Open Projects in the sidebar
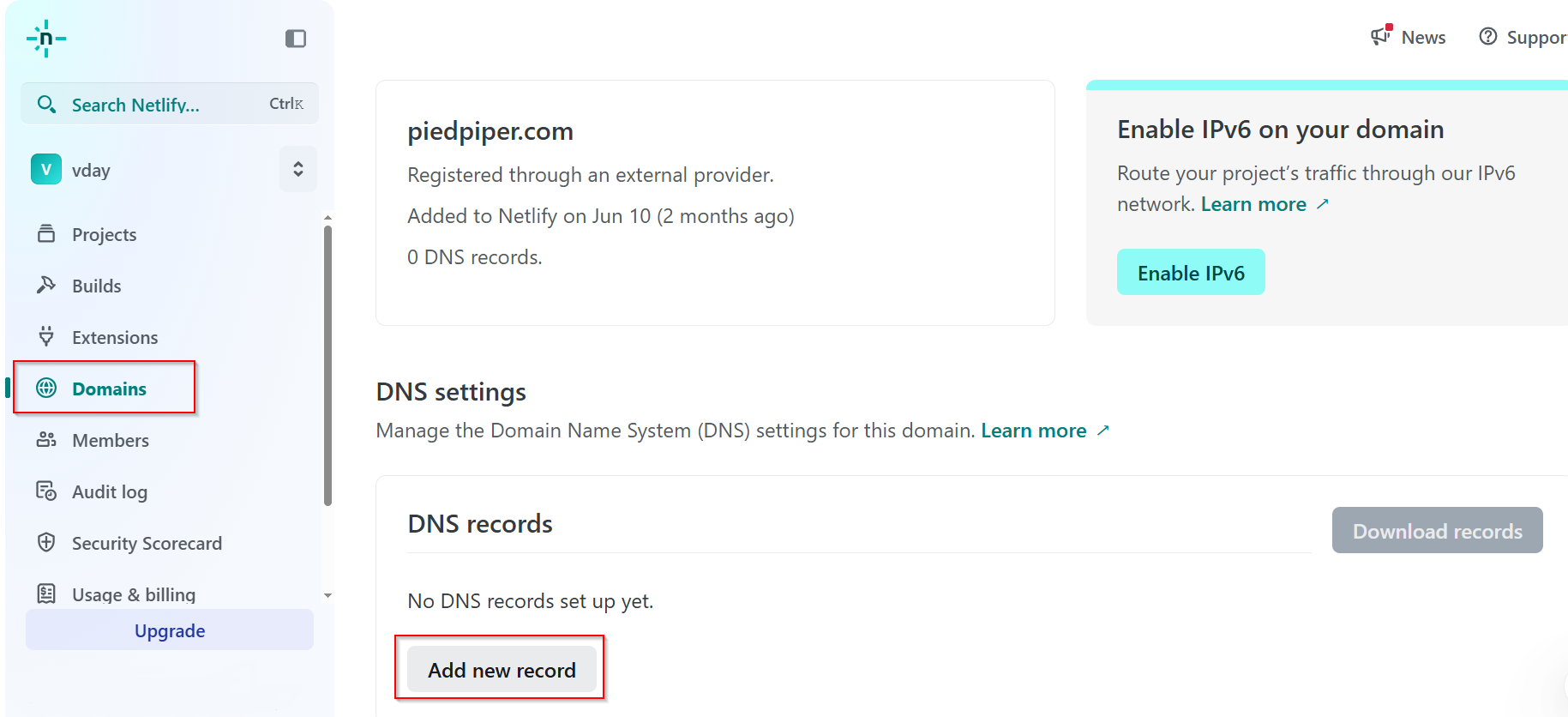This screenshot has width=1568, height=717. pyautogui.click(x=104, y=234)
